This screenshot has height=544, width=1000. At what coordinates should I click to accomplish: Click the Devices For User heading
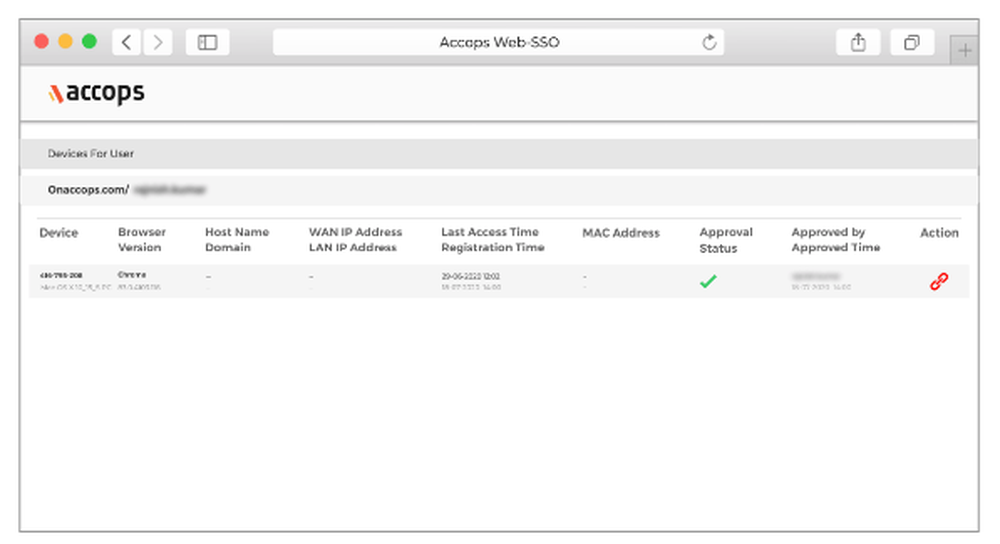click(91, 154)
